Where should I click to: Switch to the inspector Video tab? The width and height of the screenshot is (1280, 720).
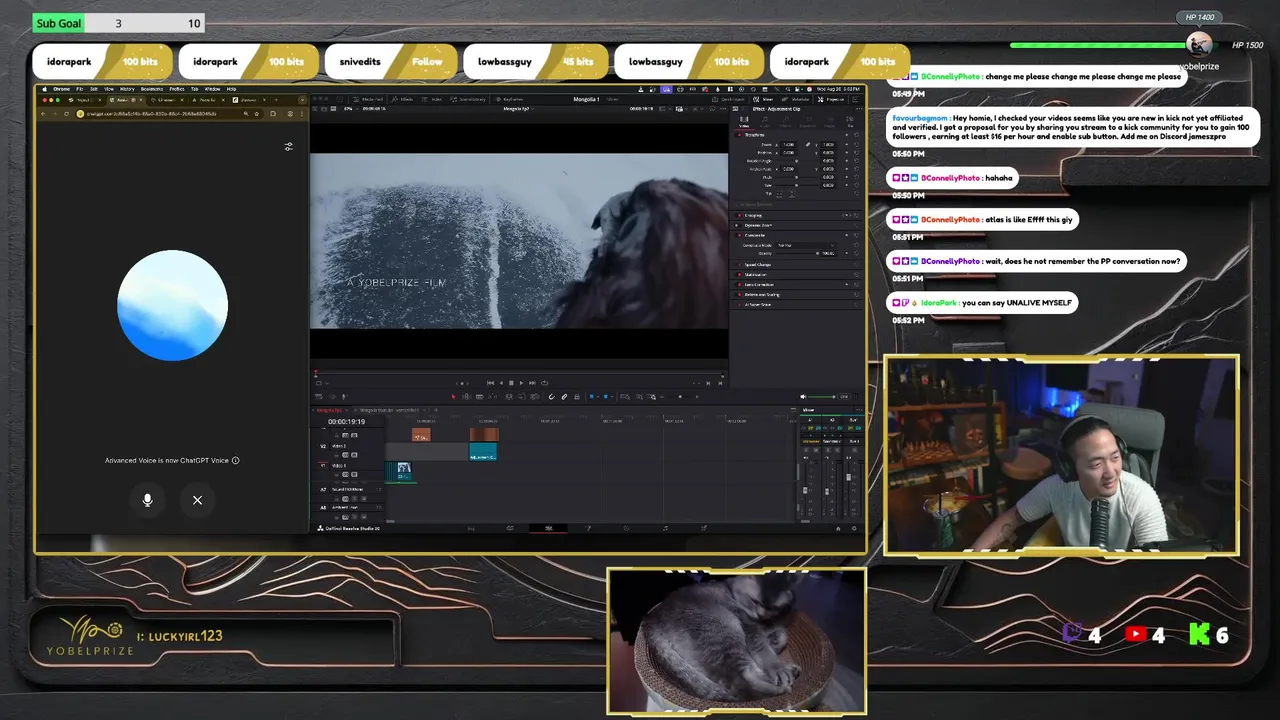[x=744, y=122]
